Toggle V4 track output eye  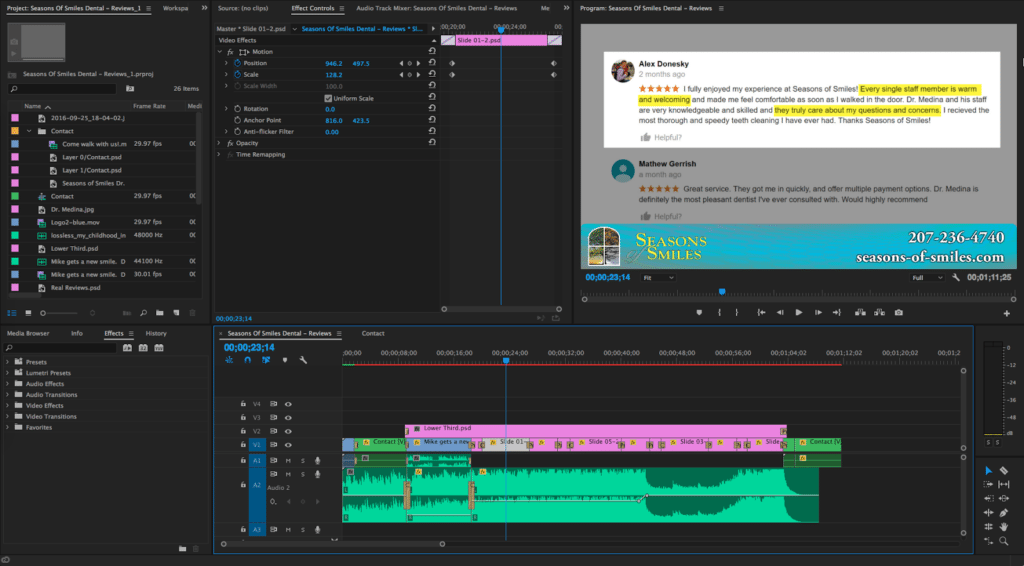pyautogui.click(x=288, y=404)
